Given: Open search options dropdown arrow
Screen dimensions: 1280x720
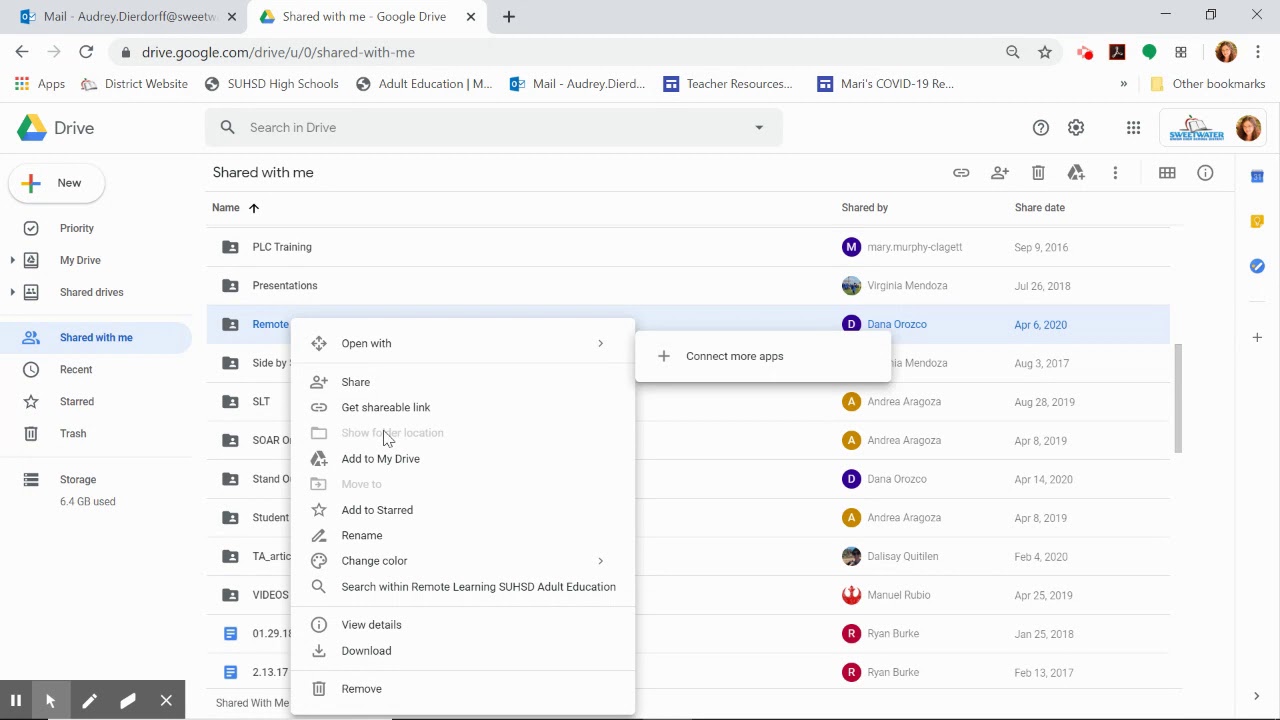Looking at the screenshot, I should click(x=759, y=128).
